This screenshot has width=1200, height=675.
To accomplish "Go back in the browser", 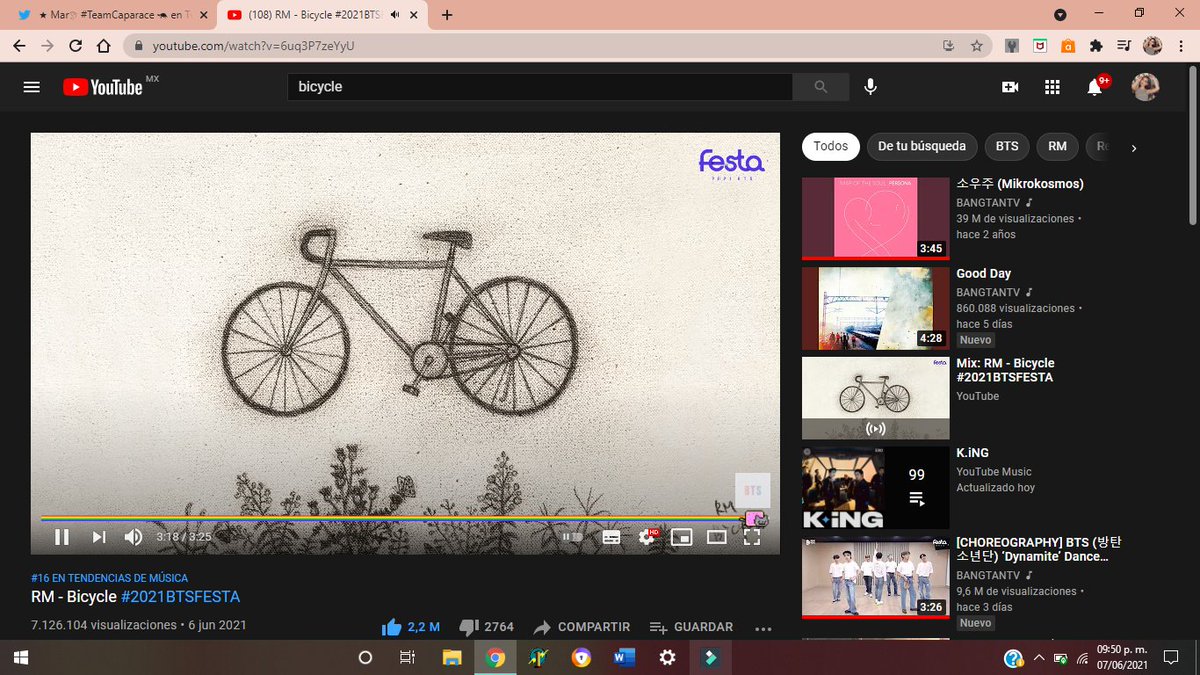I will [x=19, y=46].
